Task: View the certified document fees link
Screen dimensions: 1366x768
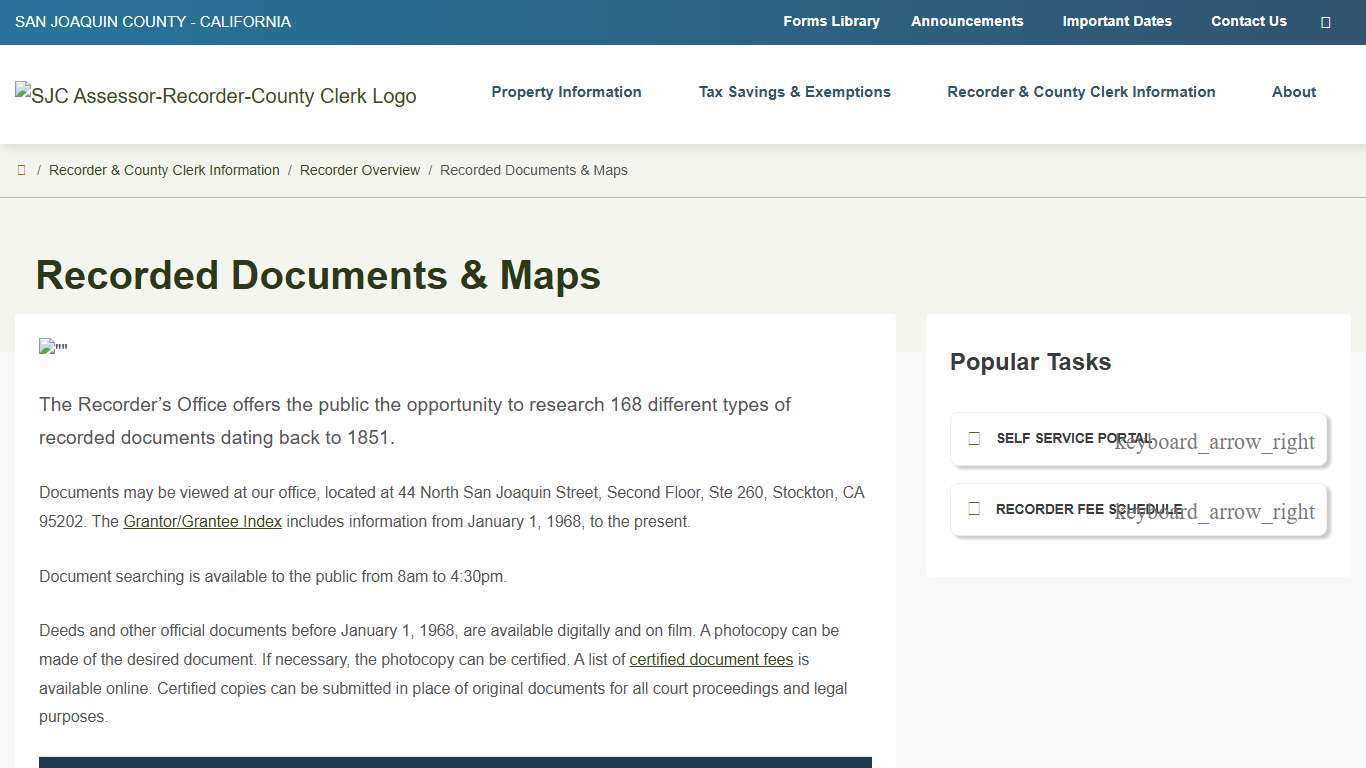Action: point(711,659)
